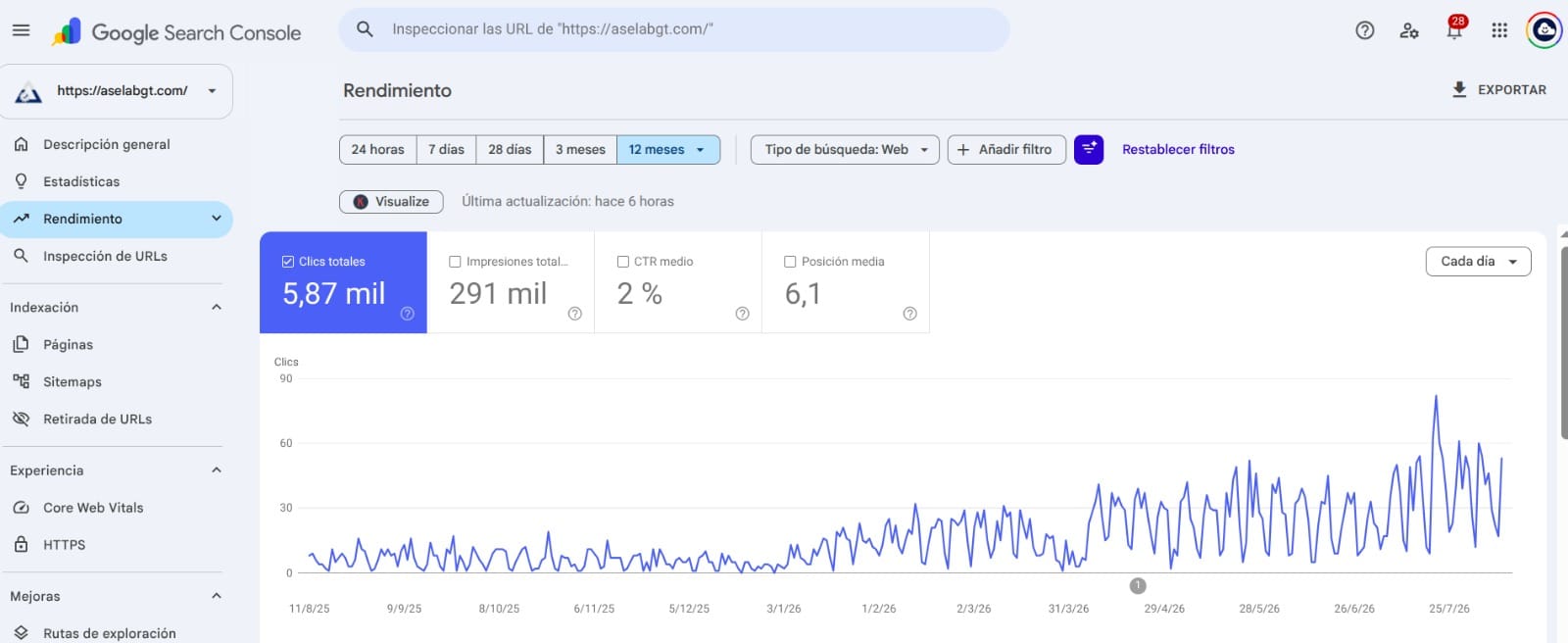The image size is (1568, 643).
Task: Open the Google apps grid
Action: coord(1499,30)
